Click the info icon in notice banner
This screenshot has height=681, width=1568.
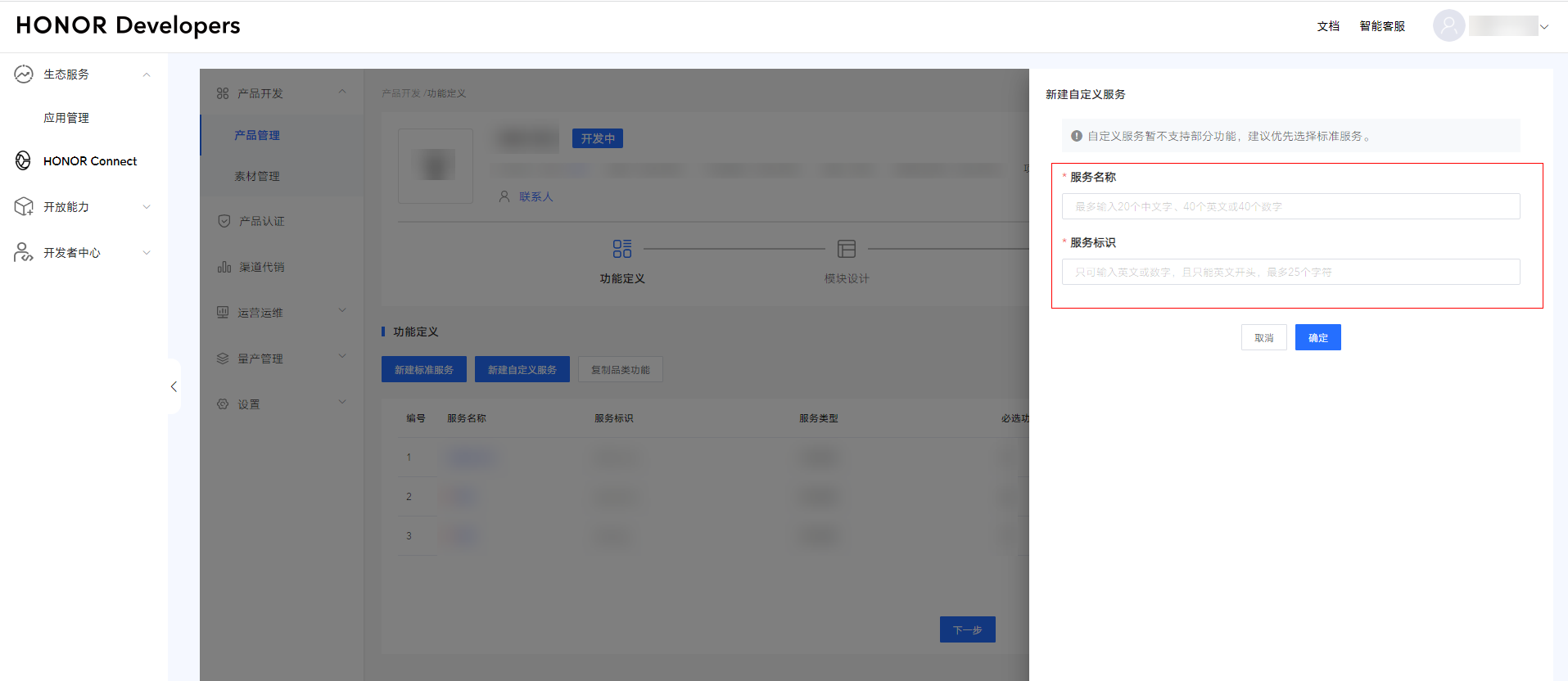[1077, 136]
